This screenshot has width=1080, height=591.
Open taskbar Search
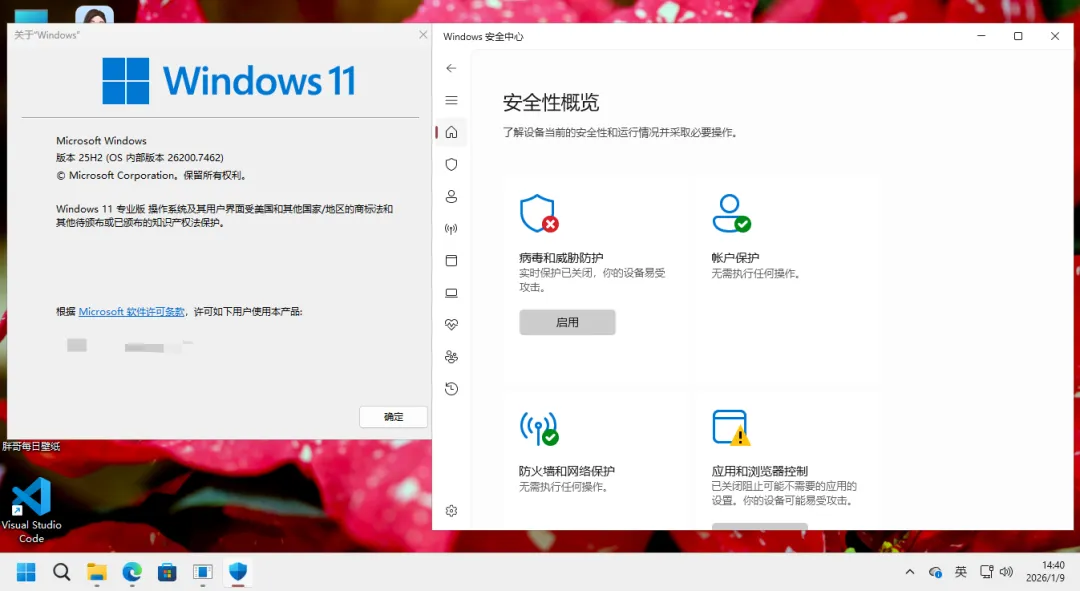[x=61, y=572]
